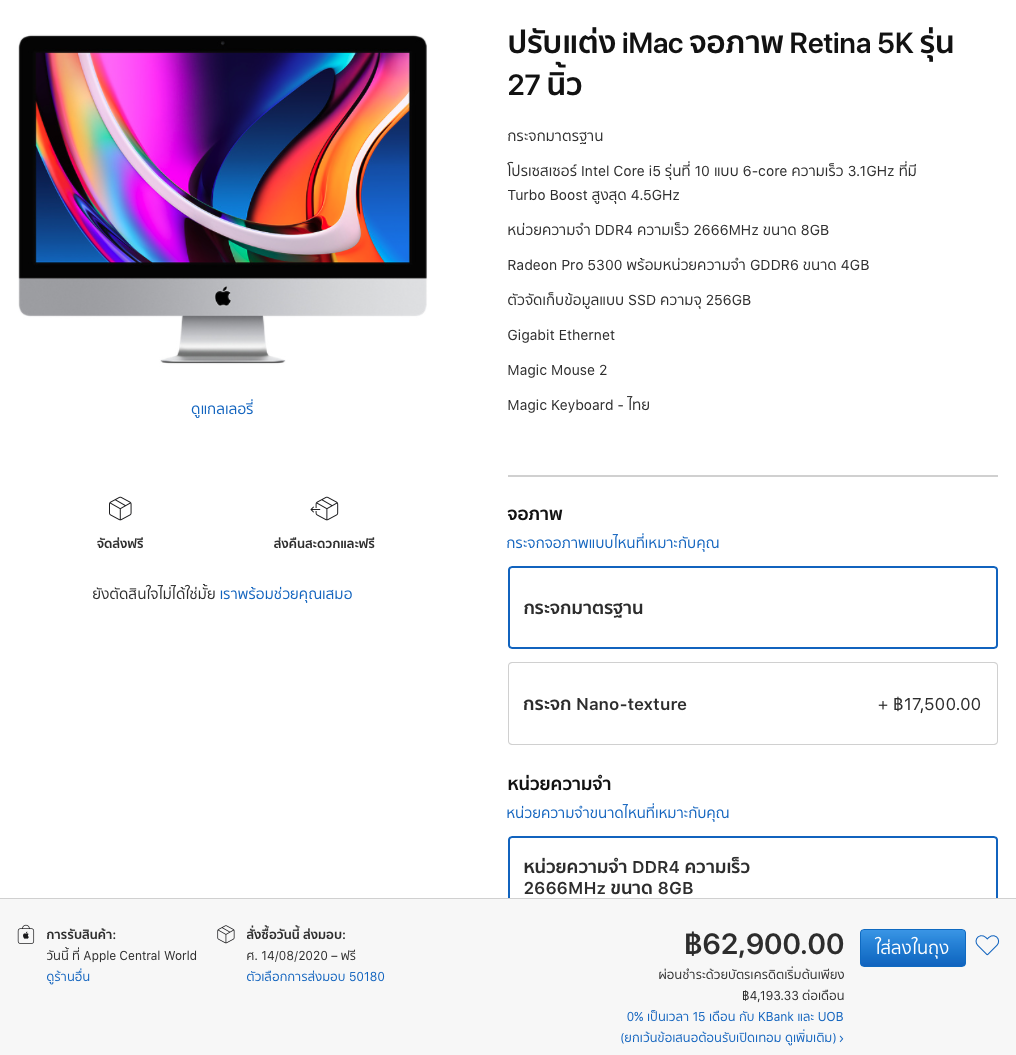Click the ฿62,900.00 total price

(x=764, y=944)
